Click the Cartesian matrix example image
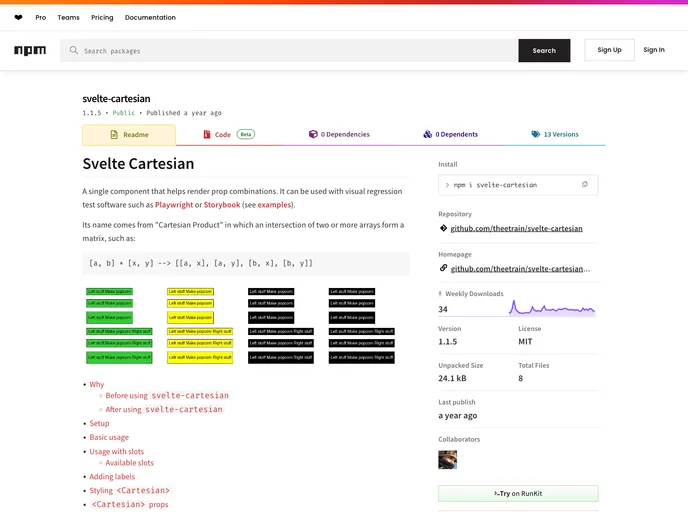Image resolution: width=688 pixels, height=512 pixels. coord(240,325)
